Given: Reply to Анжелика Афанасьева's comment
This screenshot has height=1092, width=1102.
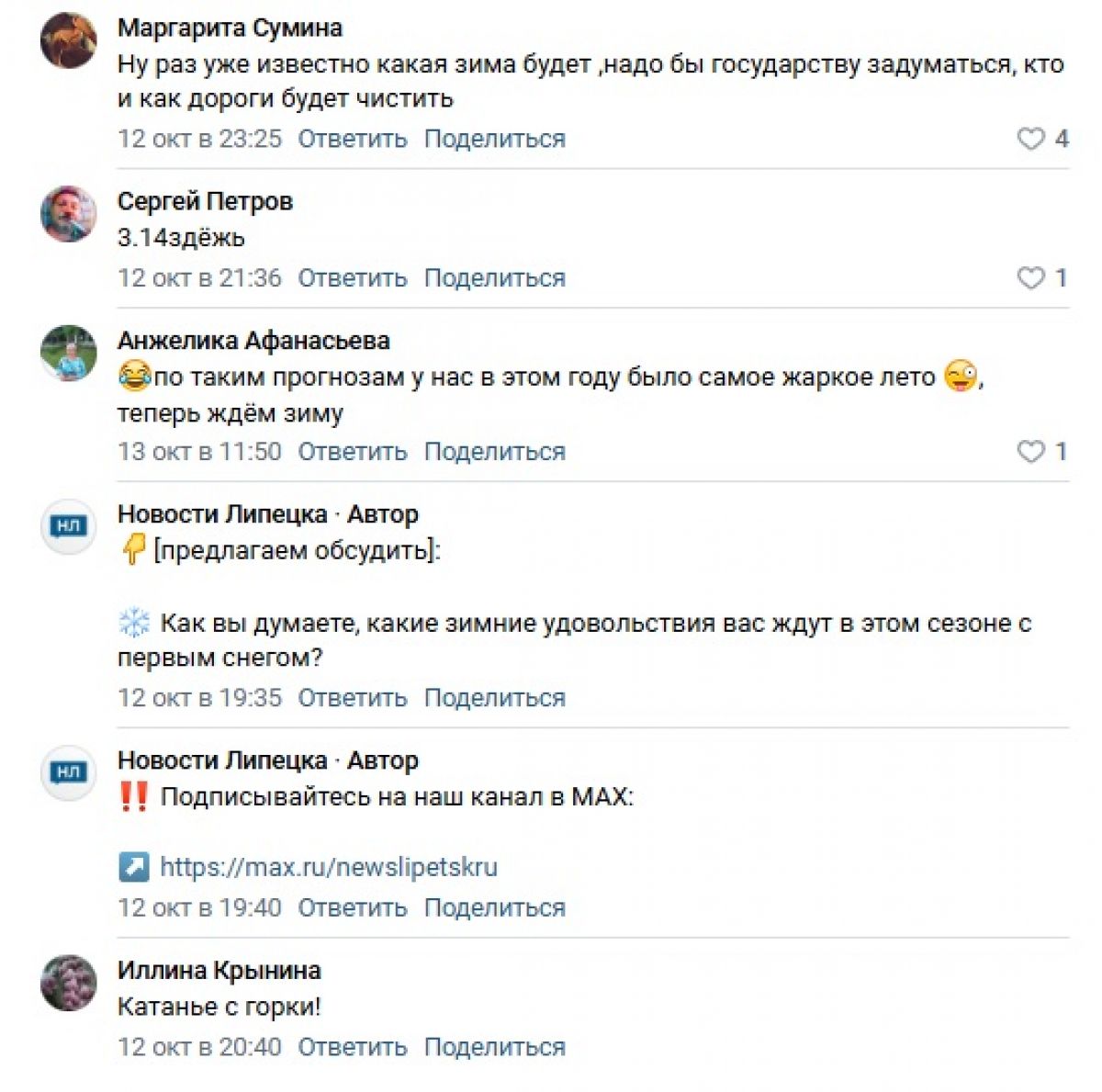Looking at the screenshot, I should click(x=352, y=452).
